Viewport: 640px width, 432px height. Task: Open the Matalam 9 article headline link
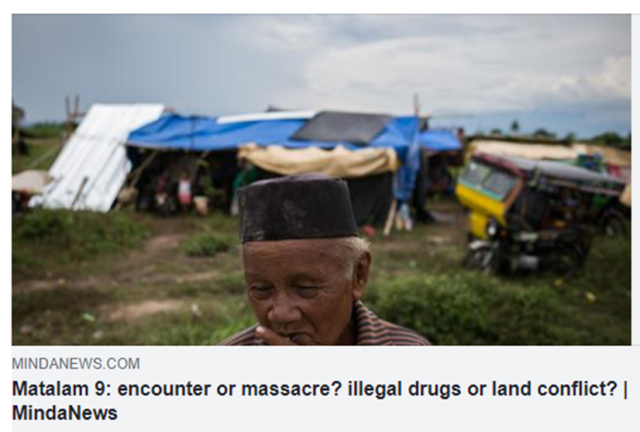tap(320, 401)
